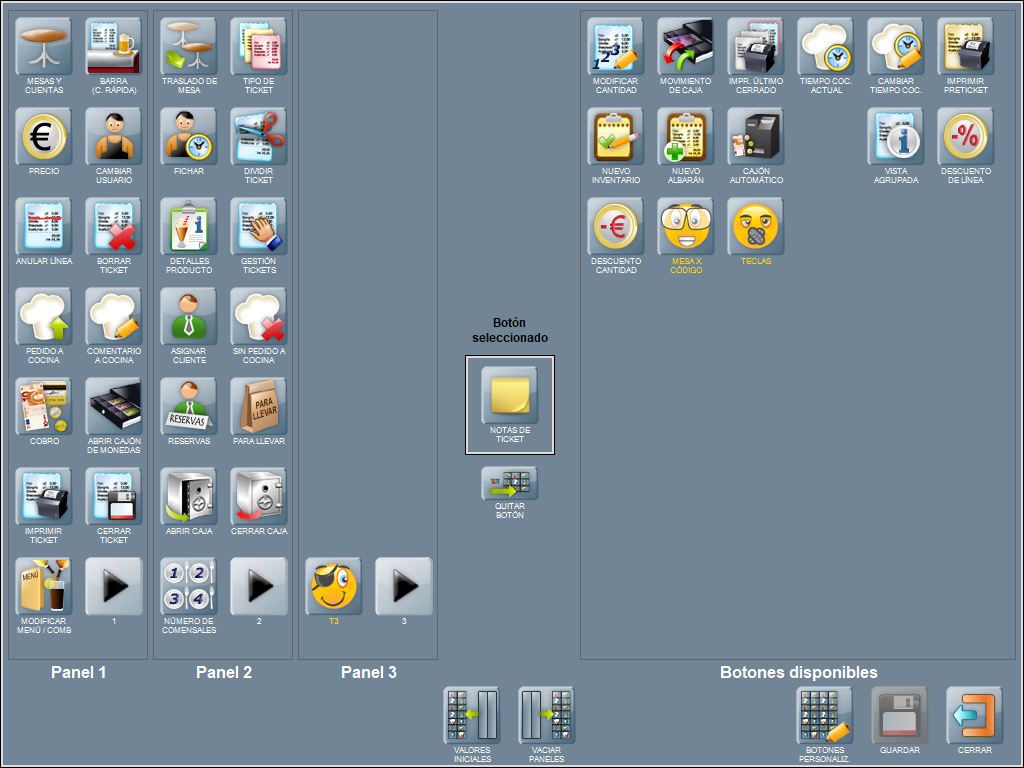Click the Pedido a Cocina icon
The image size is (1024, 768).
(43, 316)
